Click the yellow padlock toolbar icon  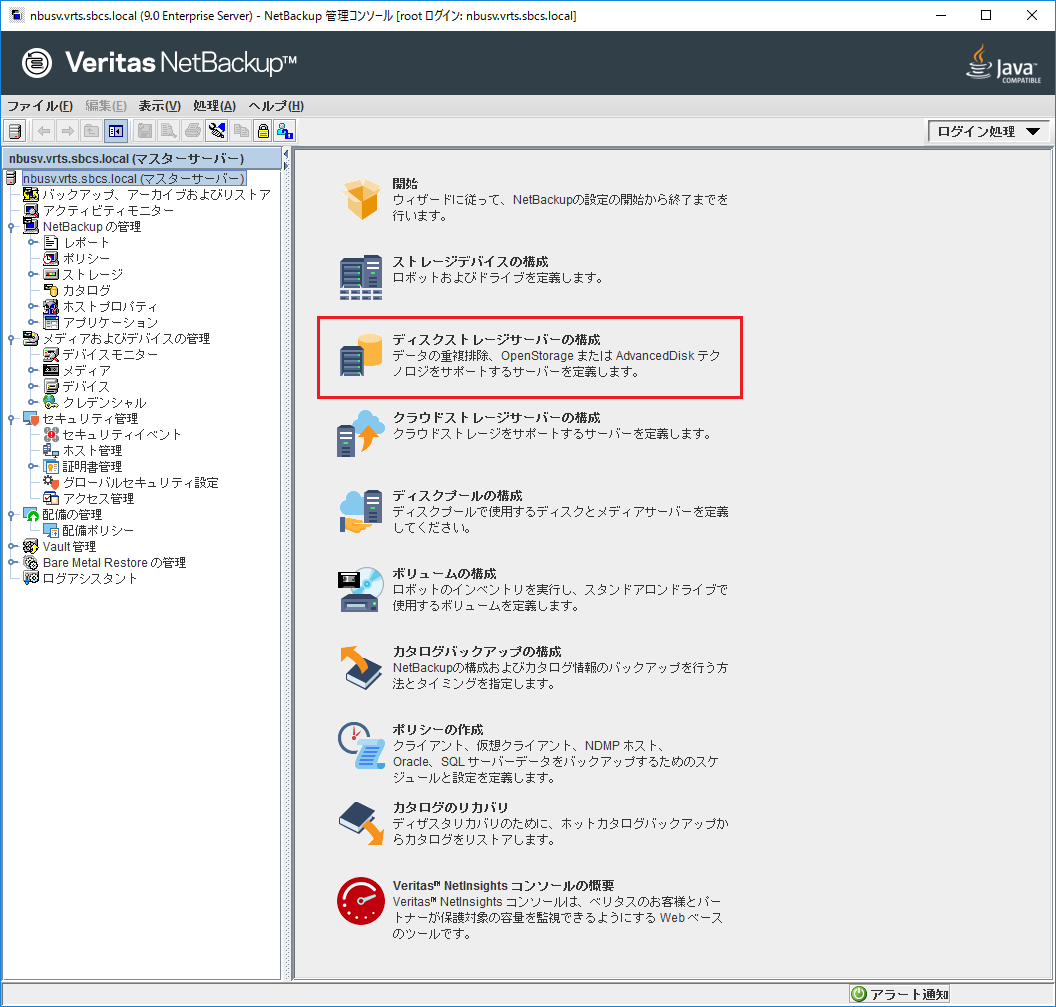coord(263,131)
